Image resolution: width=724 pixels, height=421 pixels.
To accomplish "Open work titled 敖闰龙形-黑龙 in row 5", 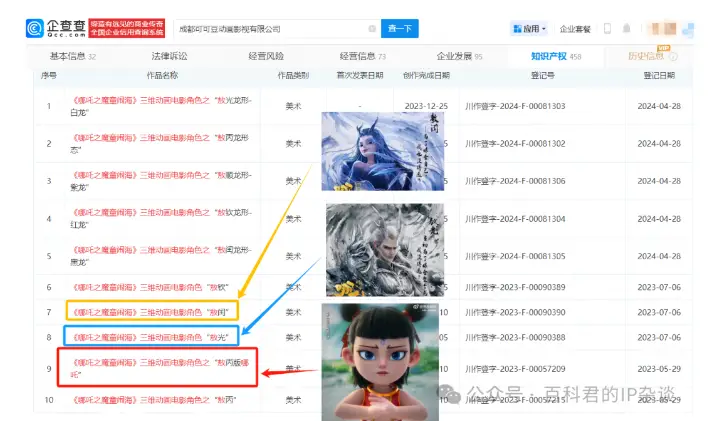I will [161, 256].
